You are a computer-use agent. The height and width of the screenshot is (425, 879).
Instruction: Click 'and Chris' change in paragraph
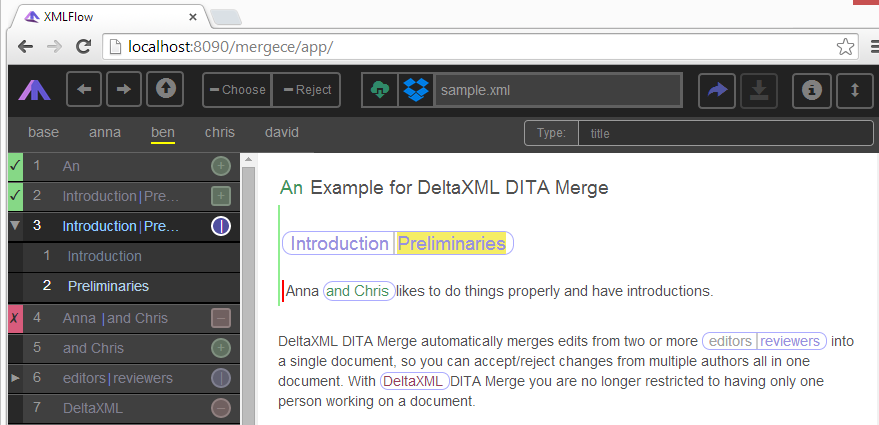(x=358, y=291)
